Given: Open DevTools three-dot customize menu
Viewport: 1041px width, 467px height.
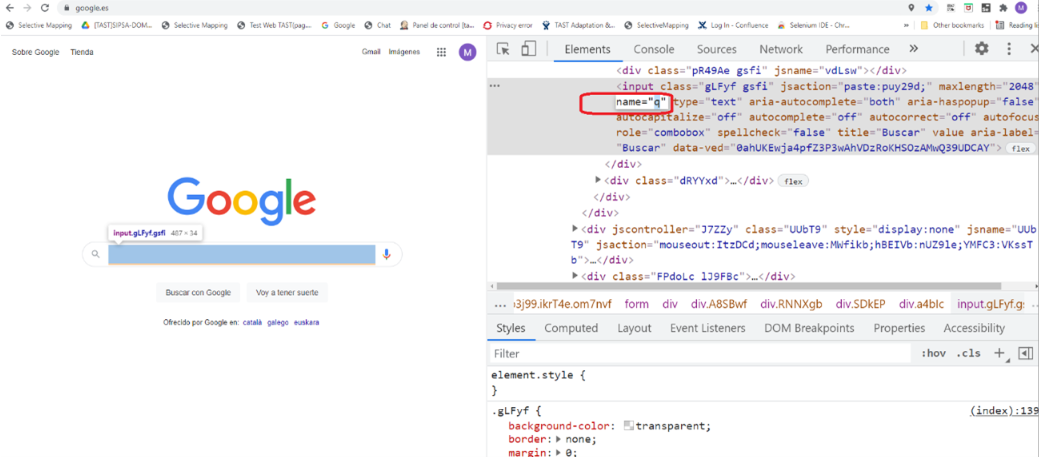Looking at the screenshot, I should click(x=1009, y=49).
